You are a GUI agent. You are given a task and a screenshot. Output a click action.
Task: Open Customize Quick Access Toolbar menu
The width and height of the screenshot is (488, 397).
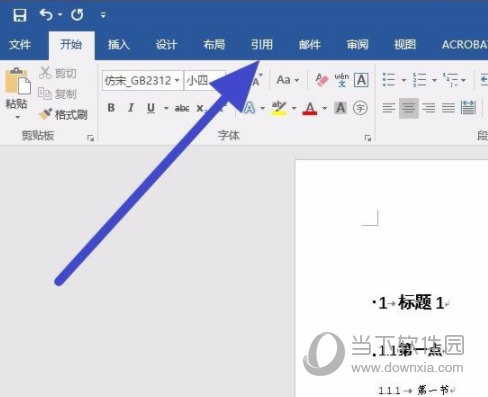tap(103, 15)
